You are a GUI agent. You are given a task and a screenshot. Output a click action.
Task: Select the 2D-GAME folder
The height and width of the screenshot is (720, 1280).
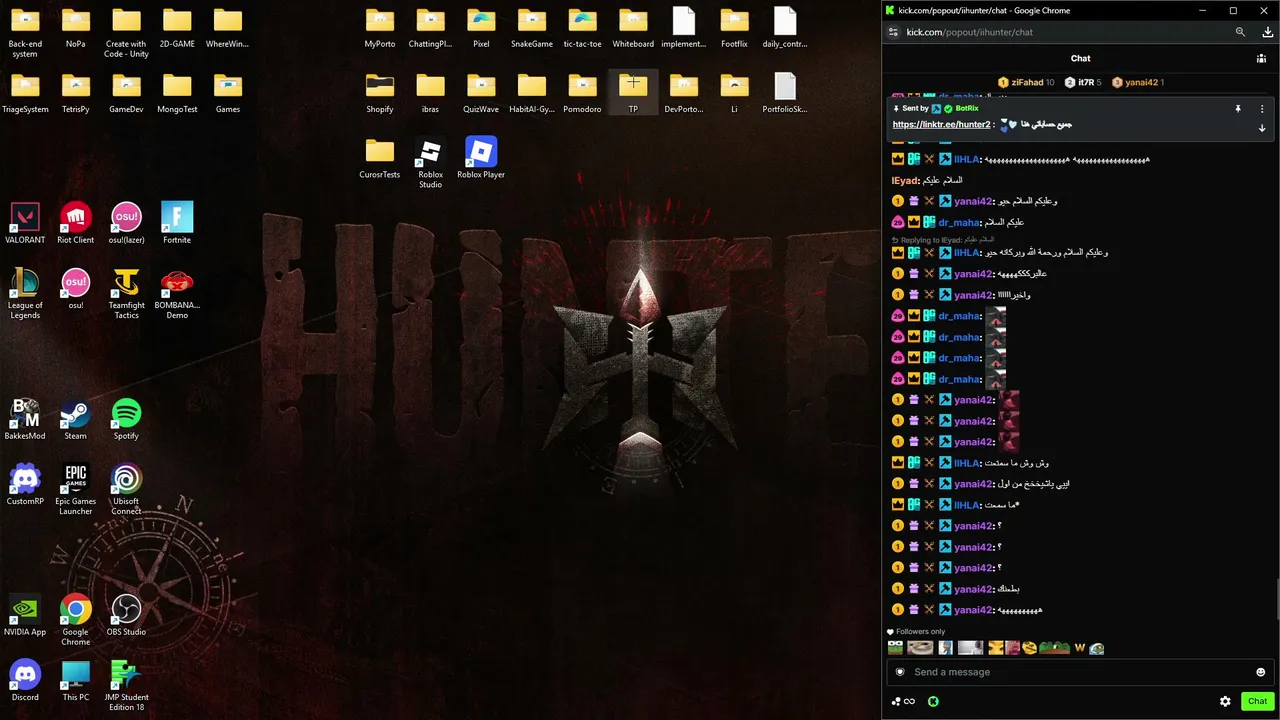177,28
